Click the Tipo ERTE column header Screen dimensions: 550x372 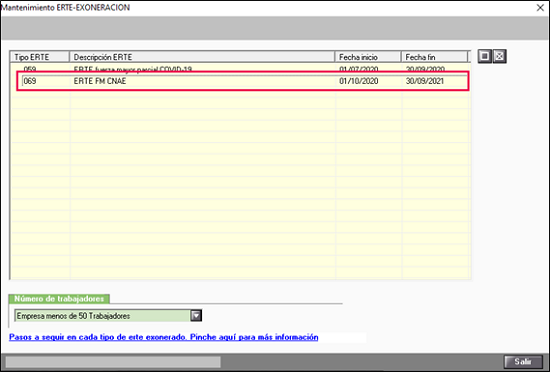pyautogui.click(x=40, y=57)
